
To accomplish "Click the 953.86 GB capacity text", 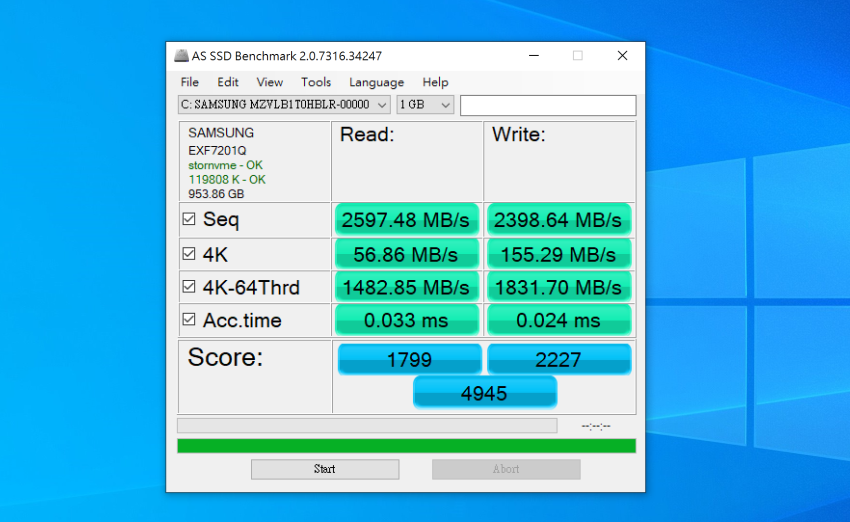I will [216, 194].
